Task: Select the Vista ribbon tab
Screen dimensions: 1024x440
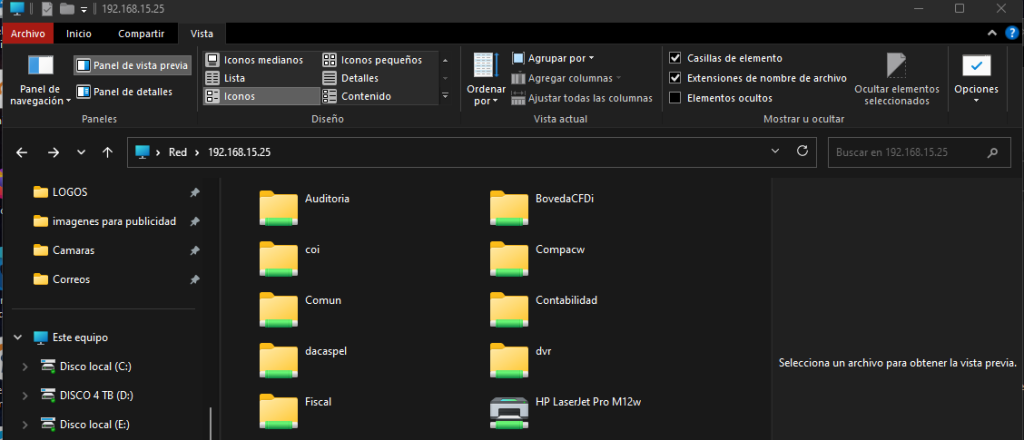Action: pos(202,33)
